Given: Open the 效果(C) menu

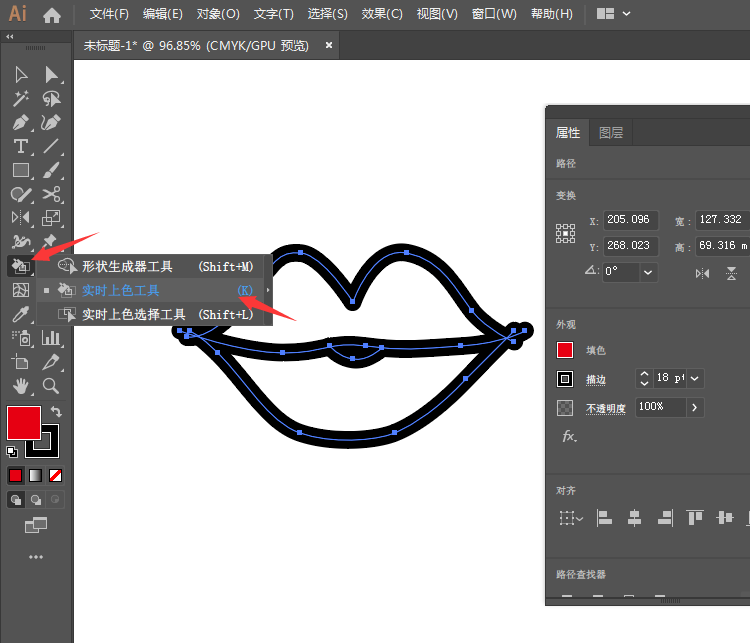Looking at the screenshot, I should (382, 14).
